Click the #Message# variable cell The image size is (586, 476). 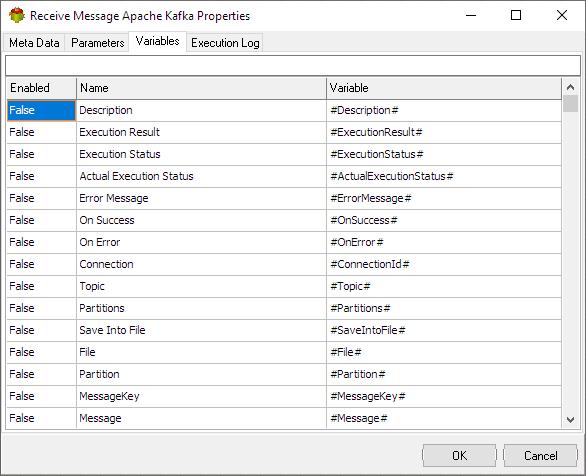[x=444, y=418]
